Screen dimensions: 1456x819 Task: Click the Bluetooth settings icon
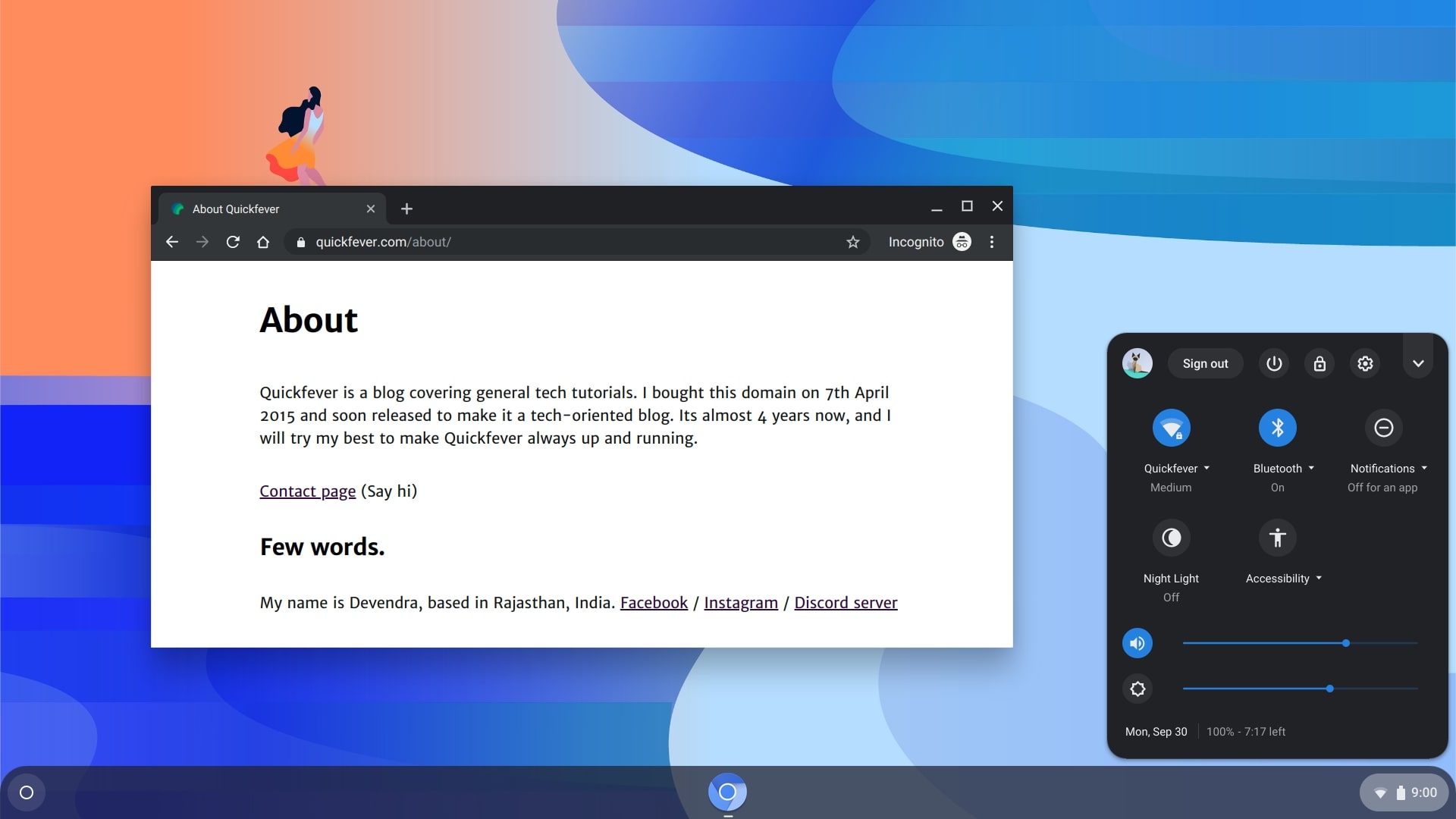(1278, 427)
